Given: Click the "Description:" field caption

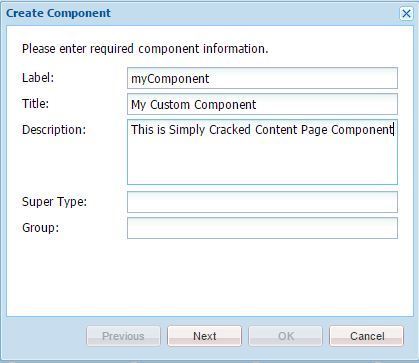Looking at the screenshot, I should (x=54, y=130).
